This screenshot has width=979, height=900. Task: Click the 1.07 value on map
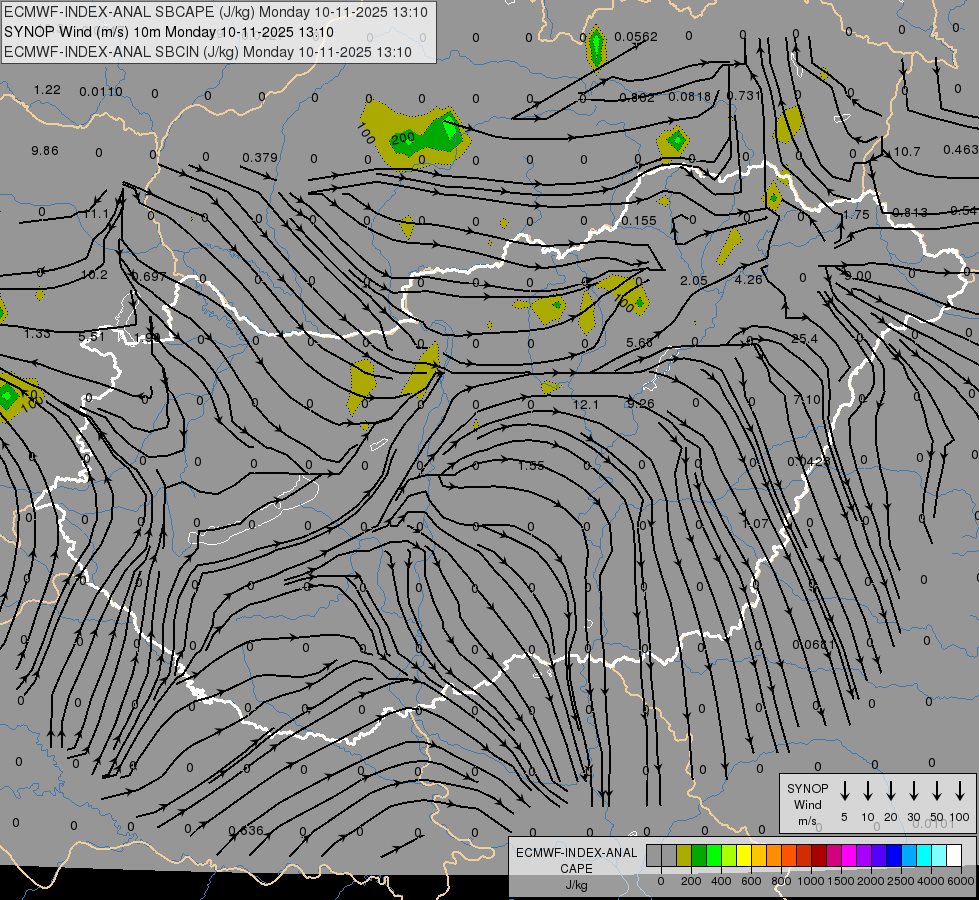(755, 523)
